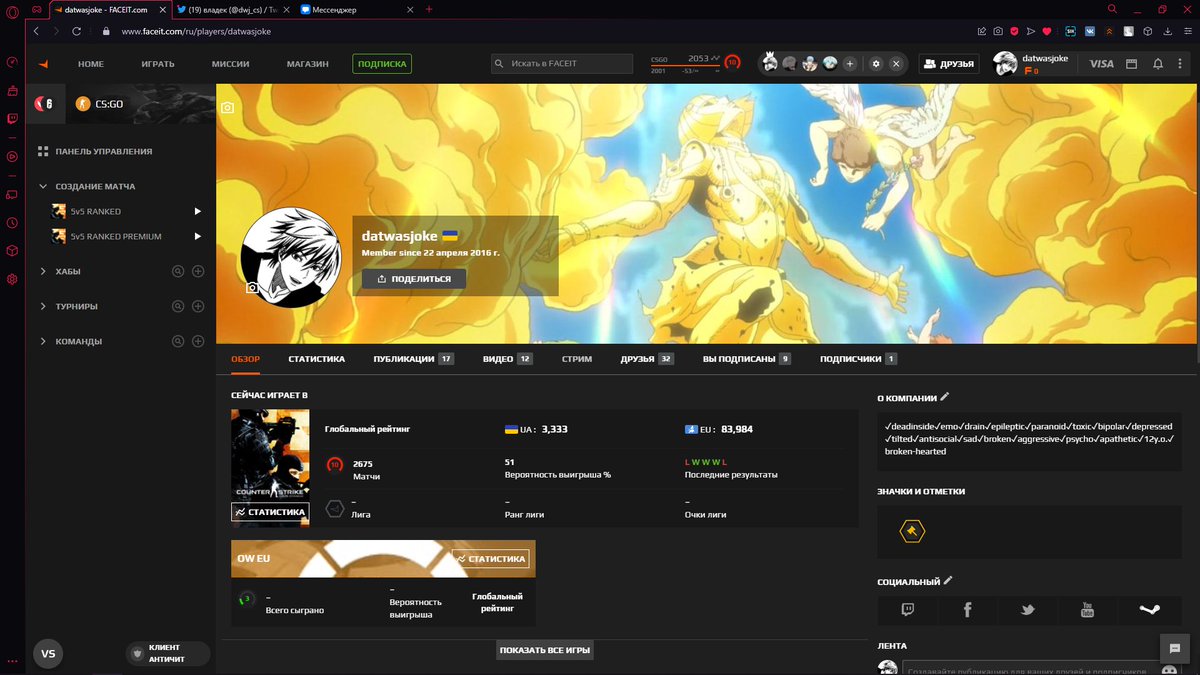1200x675 pixels.
Task: Open the player icon in Opera sidebar
Action: click(12, 156)
